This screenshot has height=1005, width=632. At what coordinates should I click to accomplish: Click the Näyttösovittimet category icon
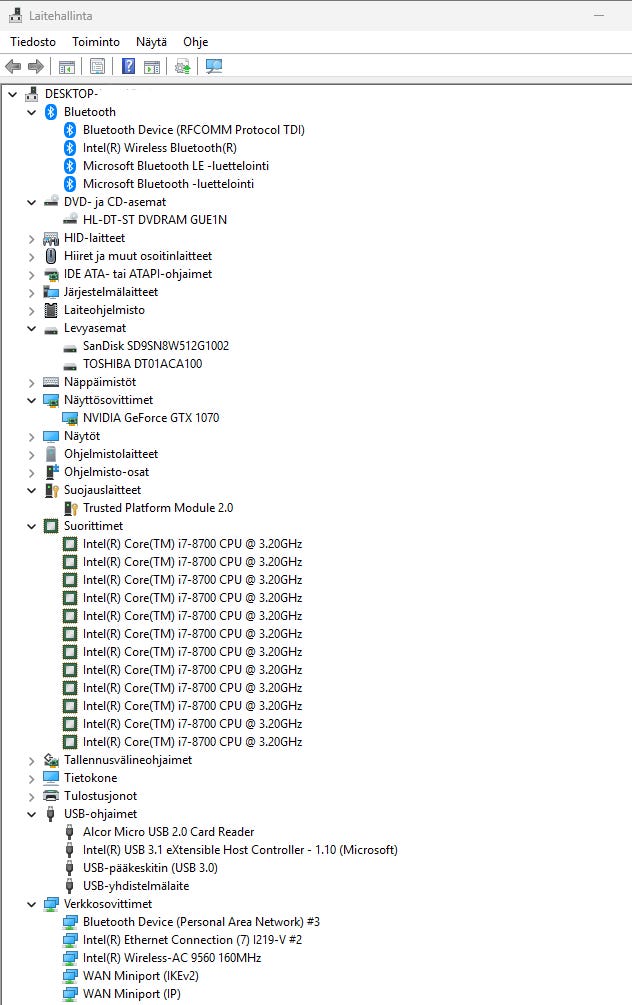click(51, 400)
